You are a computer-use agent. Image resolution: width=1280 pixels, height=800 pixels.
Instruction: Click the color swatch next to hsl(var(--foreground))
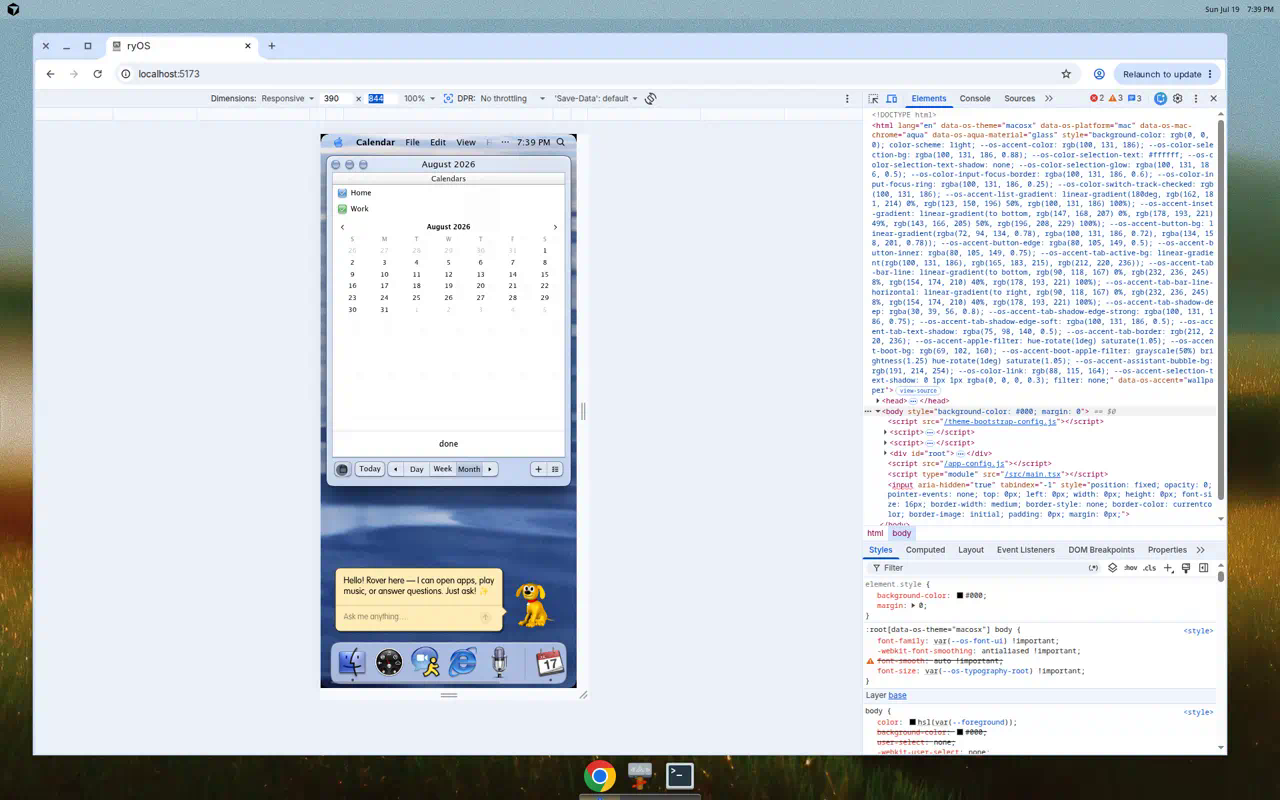(x=913, y=722)
